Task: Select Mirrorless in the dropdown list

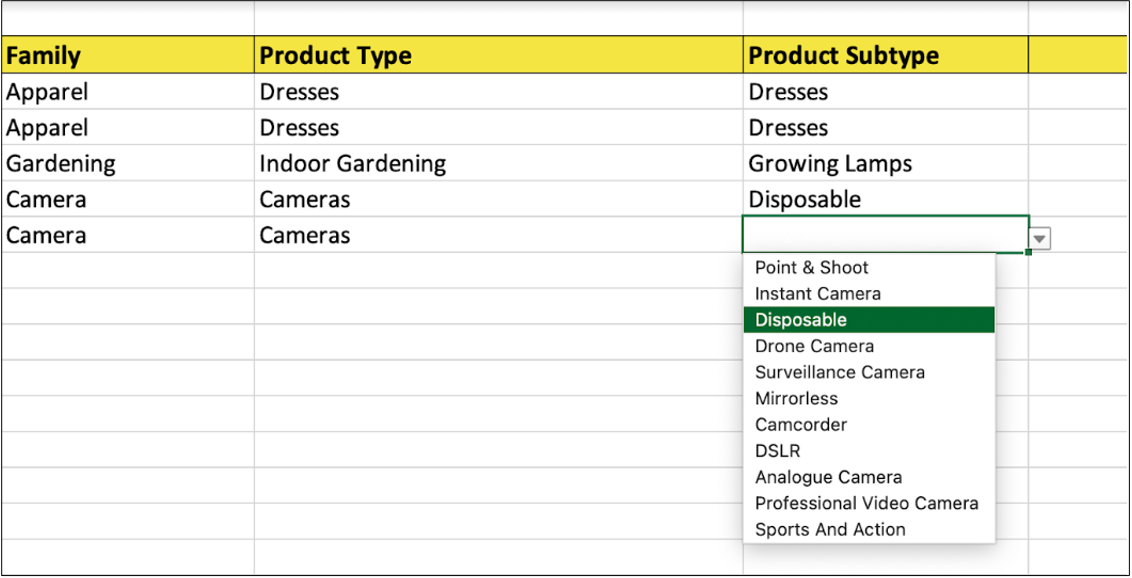Action: 796,398
